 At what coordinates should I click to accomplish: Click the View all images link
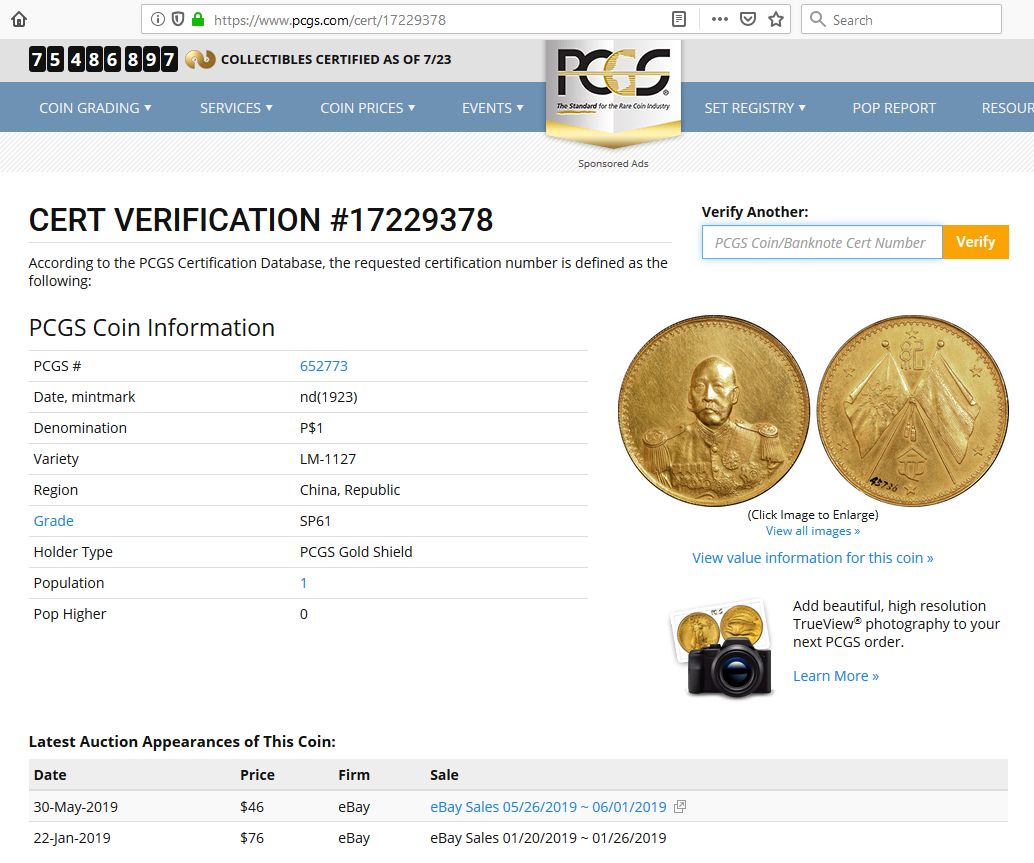[812, 531]
